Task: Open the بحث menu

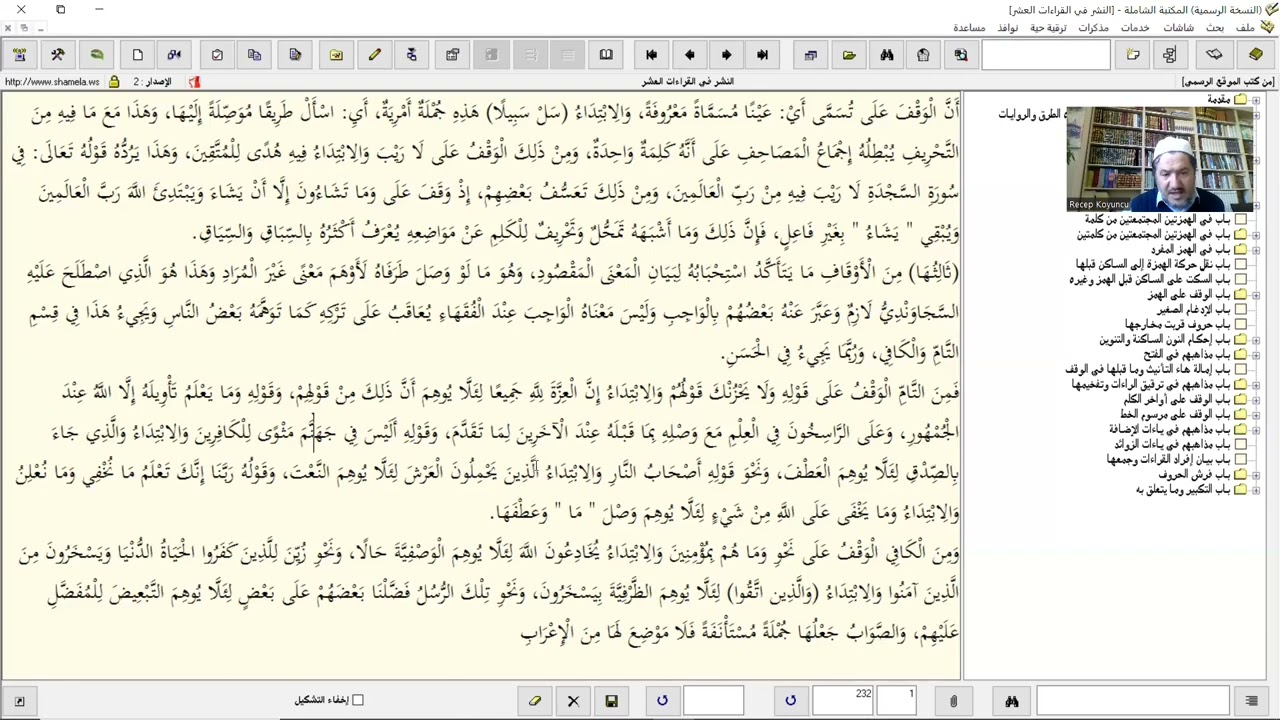Action: (x=1214, y=28)
